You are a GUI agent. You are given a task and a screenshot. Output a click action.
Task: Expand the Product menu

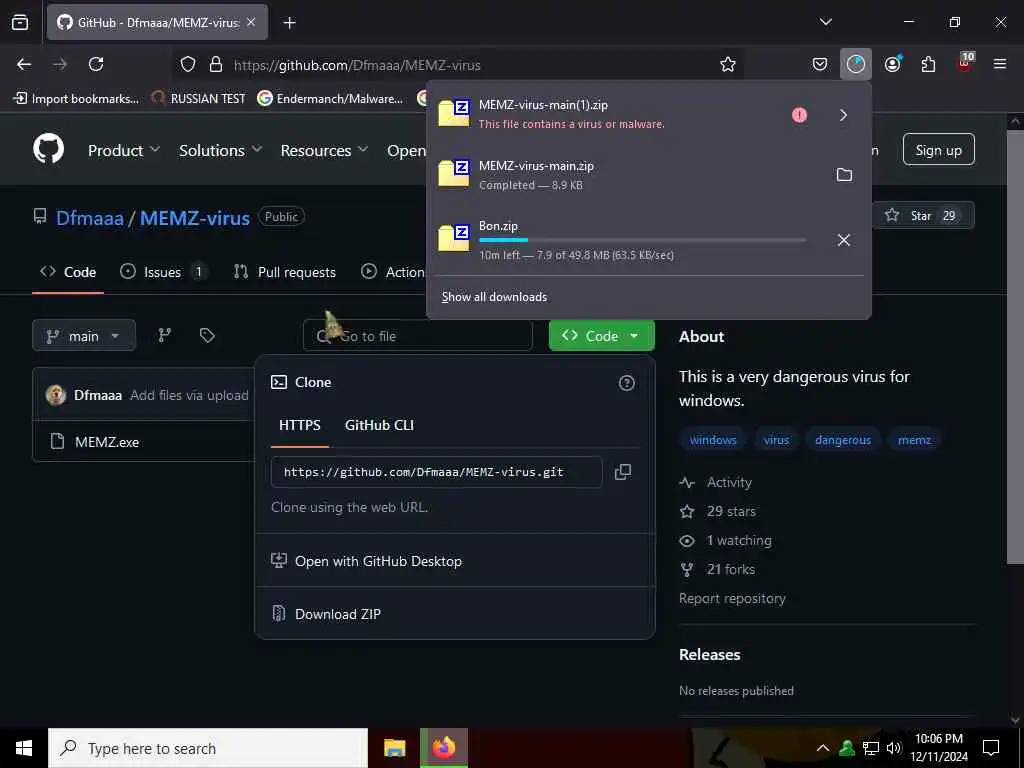click(x=124, y=150)
